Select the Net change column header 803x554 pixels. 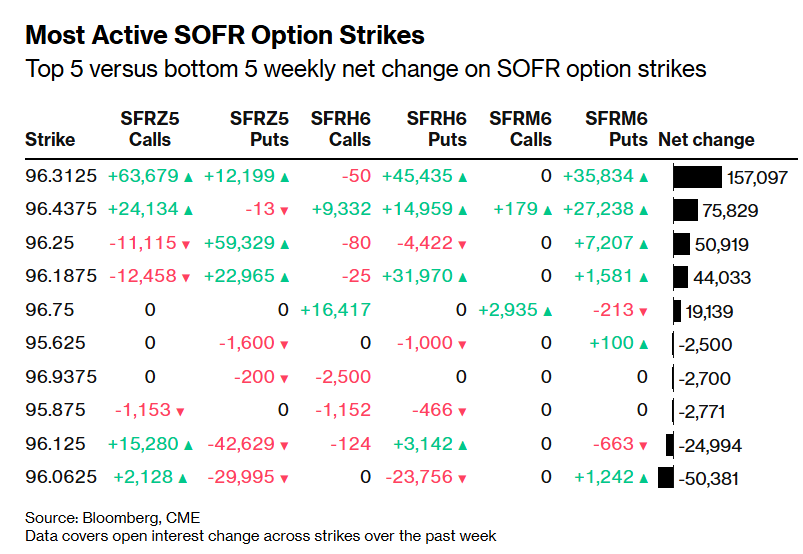[x=706, y=140]
